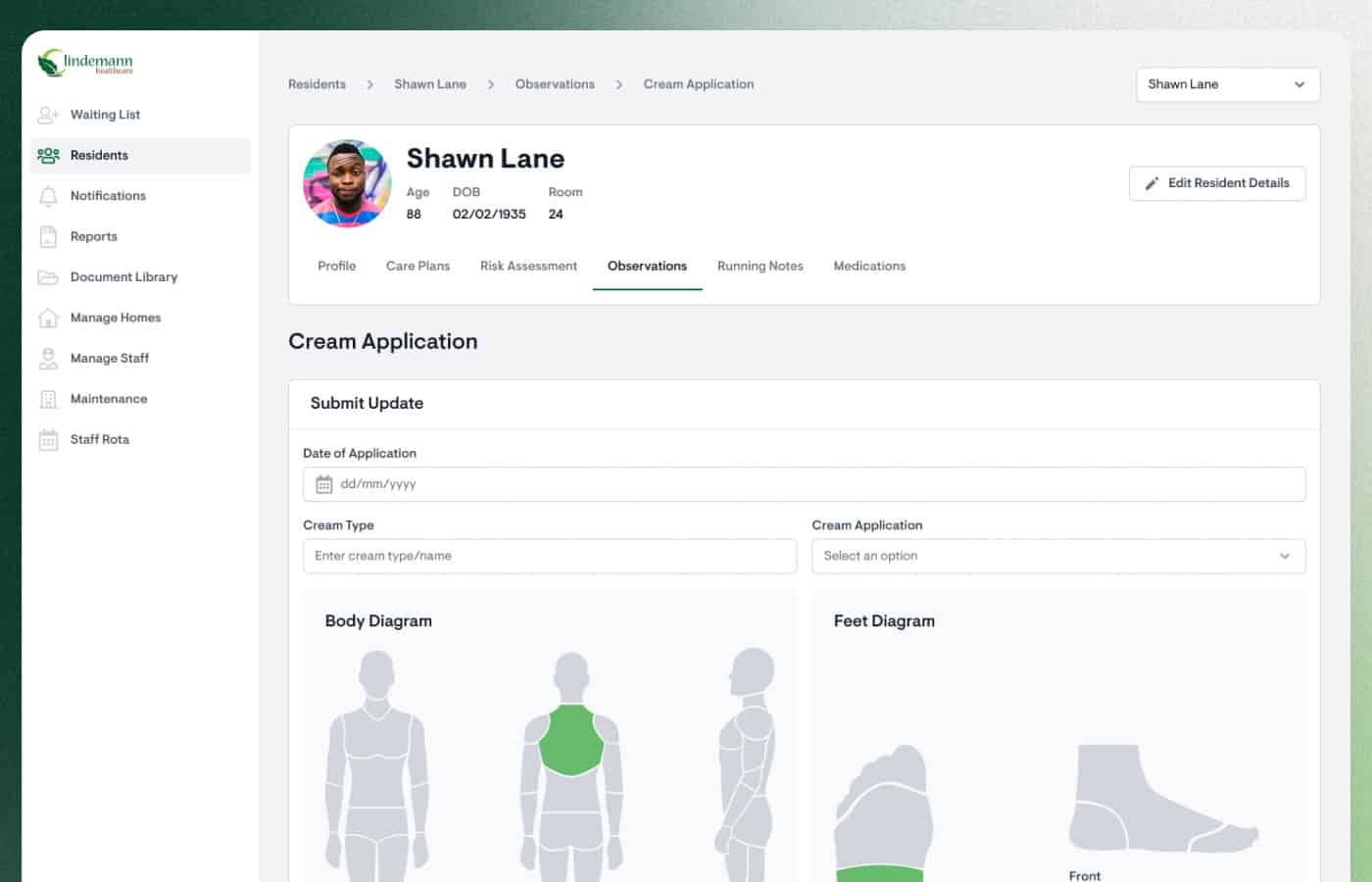This screenshot has width=1372, height=882.
Task: Click the Staff Rota calendar icon
Action: point(48,440)
